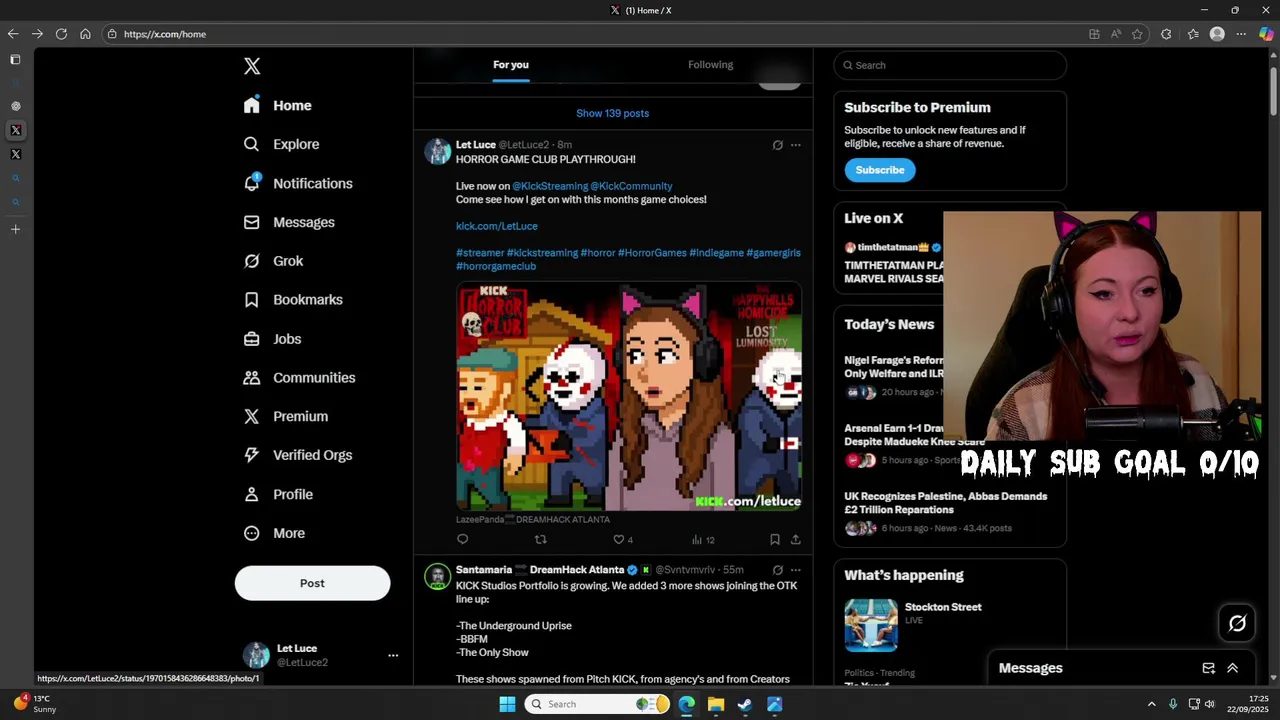This screenshot has width=1280, height=720.
Task: Refresh the browser page
Action: [61, 34]
